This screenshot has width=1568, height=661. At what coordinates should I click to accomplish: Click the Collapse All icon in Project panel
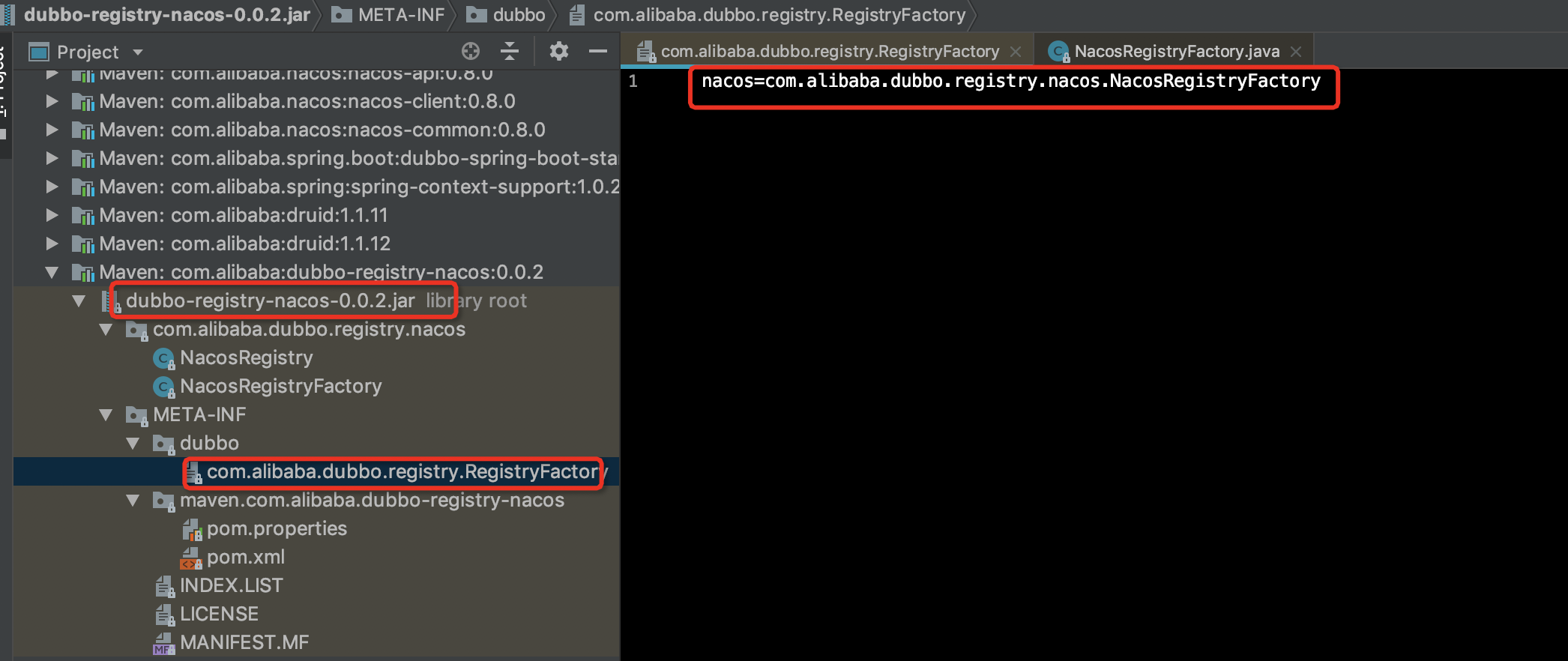(x=510, y=51)
